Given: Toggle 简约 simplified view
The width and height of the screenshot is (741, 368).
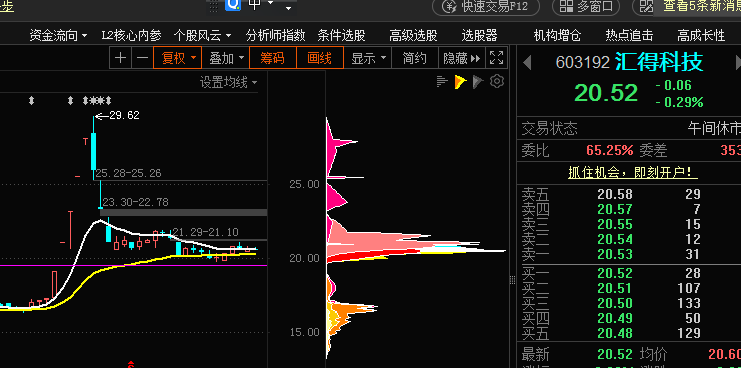Looking at the screenshot, I should pyautogui.click(x=415, y=58).
